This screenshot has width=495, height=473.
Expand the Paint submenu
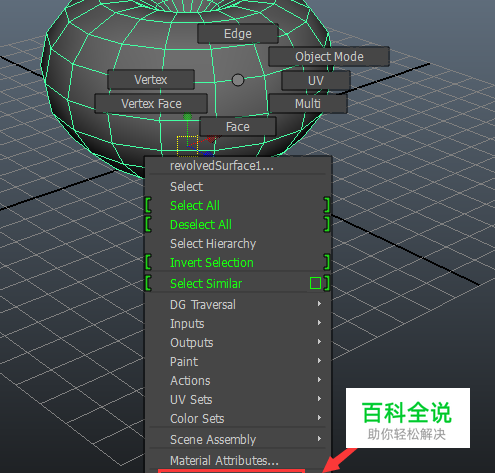click(x=238, y=361)
